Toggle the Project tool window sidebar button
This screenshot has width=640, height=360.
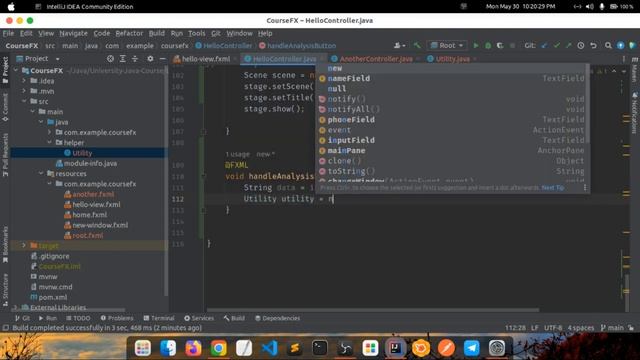5,70
